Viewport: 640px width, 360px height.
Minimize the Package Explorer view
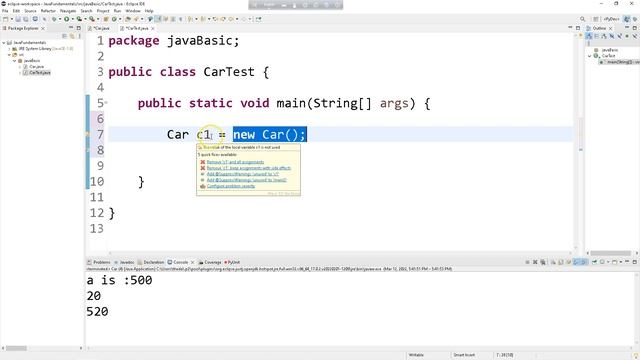click(x=71, y=28)
